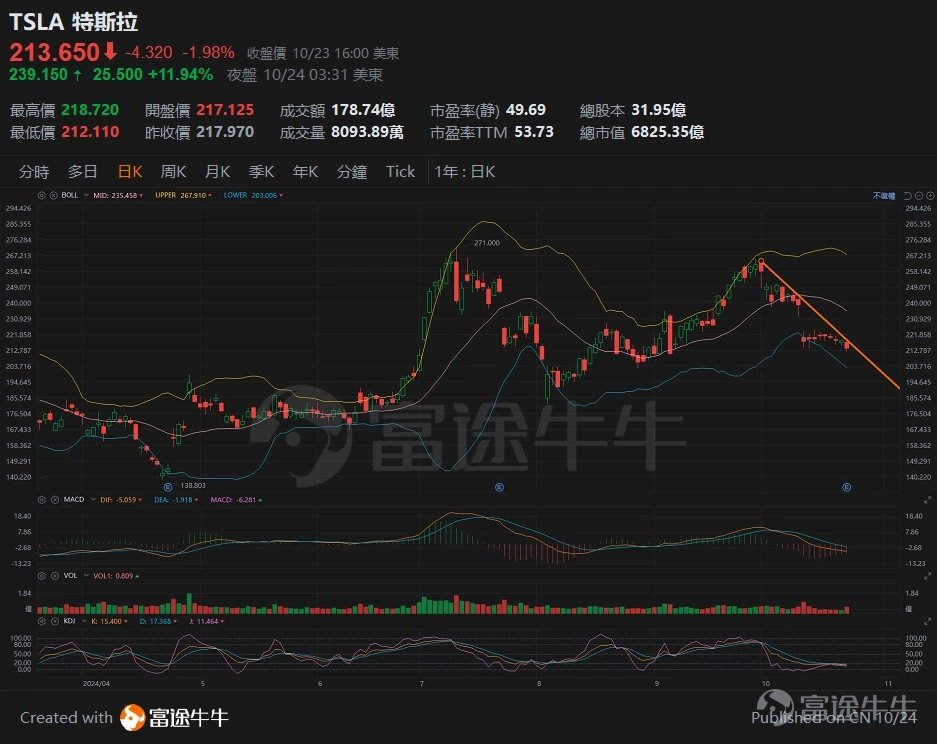Open the MACD DEA line dropdown arrow

click(196, 500)
